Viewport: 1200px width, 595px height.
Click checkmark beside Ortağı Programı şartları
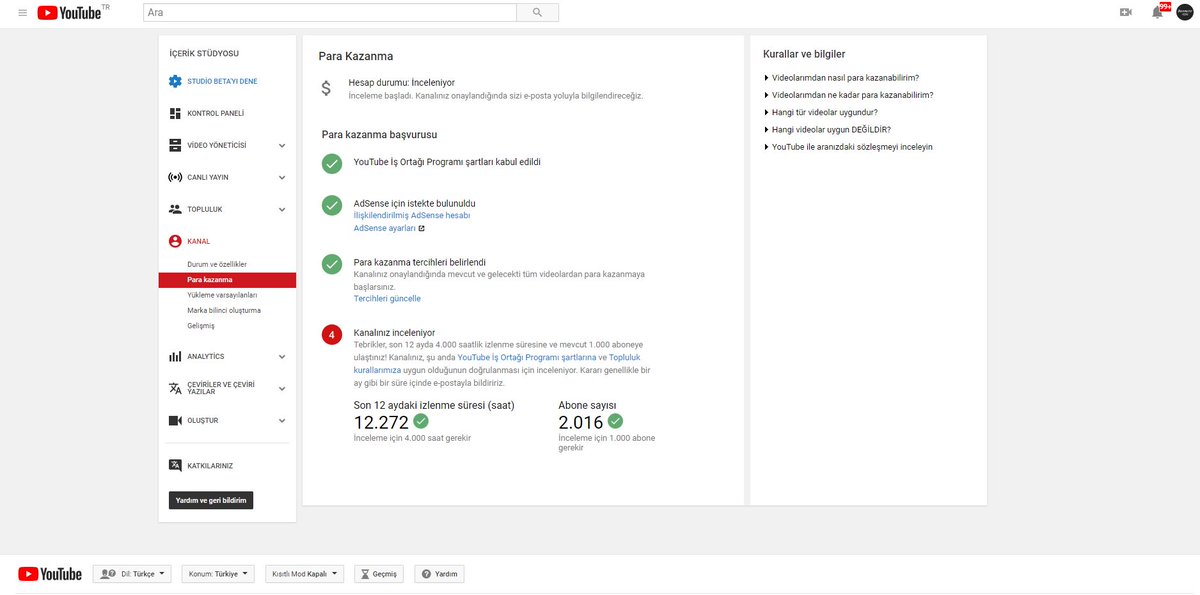tap(332, 164)
